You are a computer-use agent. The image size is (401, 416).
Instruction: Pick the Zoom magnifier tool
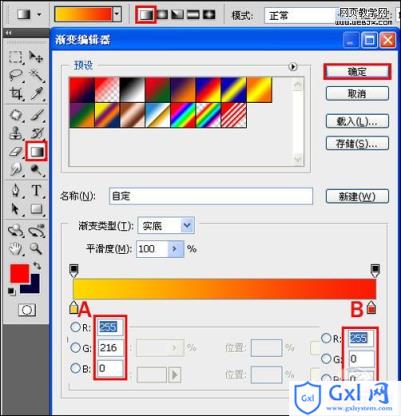pos(36,248)
